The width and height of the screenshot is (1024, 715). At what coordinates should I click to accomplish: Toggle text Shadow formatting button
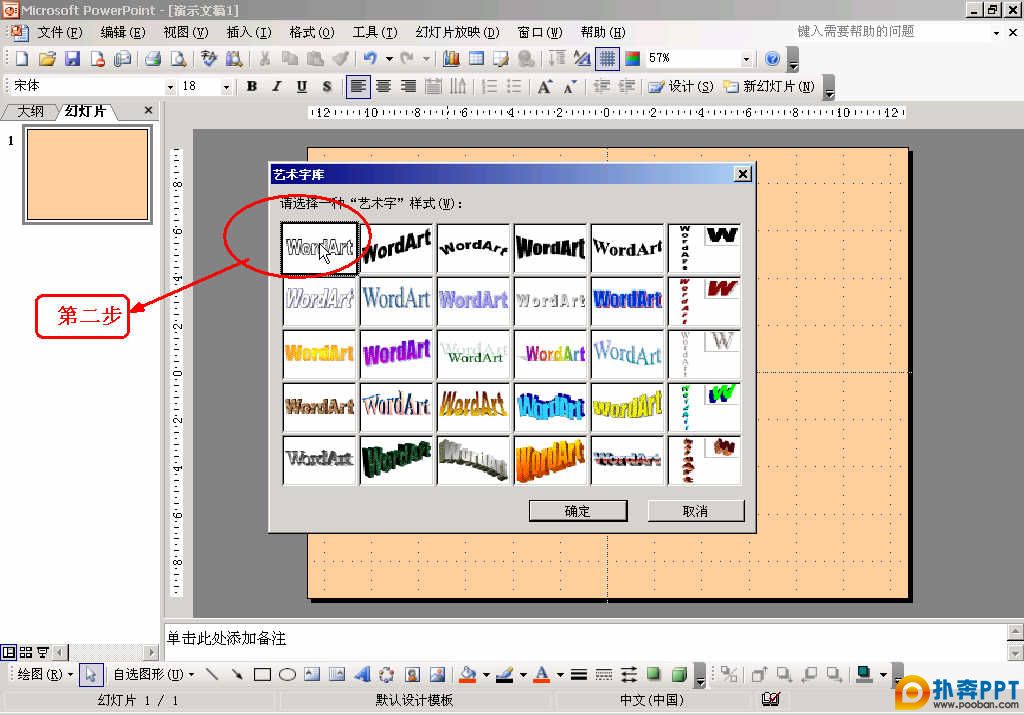[327, 86]
